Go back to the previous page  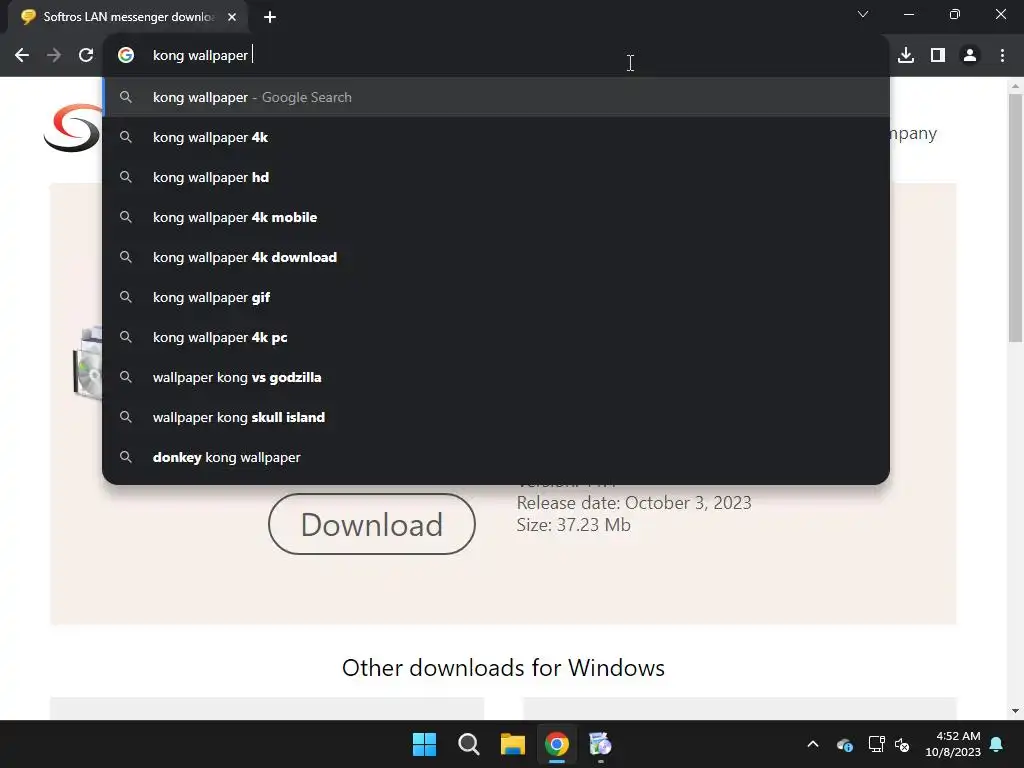[22, 56]
